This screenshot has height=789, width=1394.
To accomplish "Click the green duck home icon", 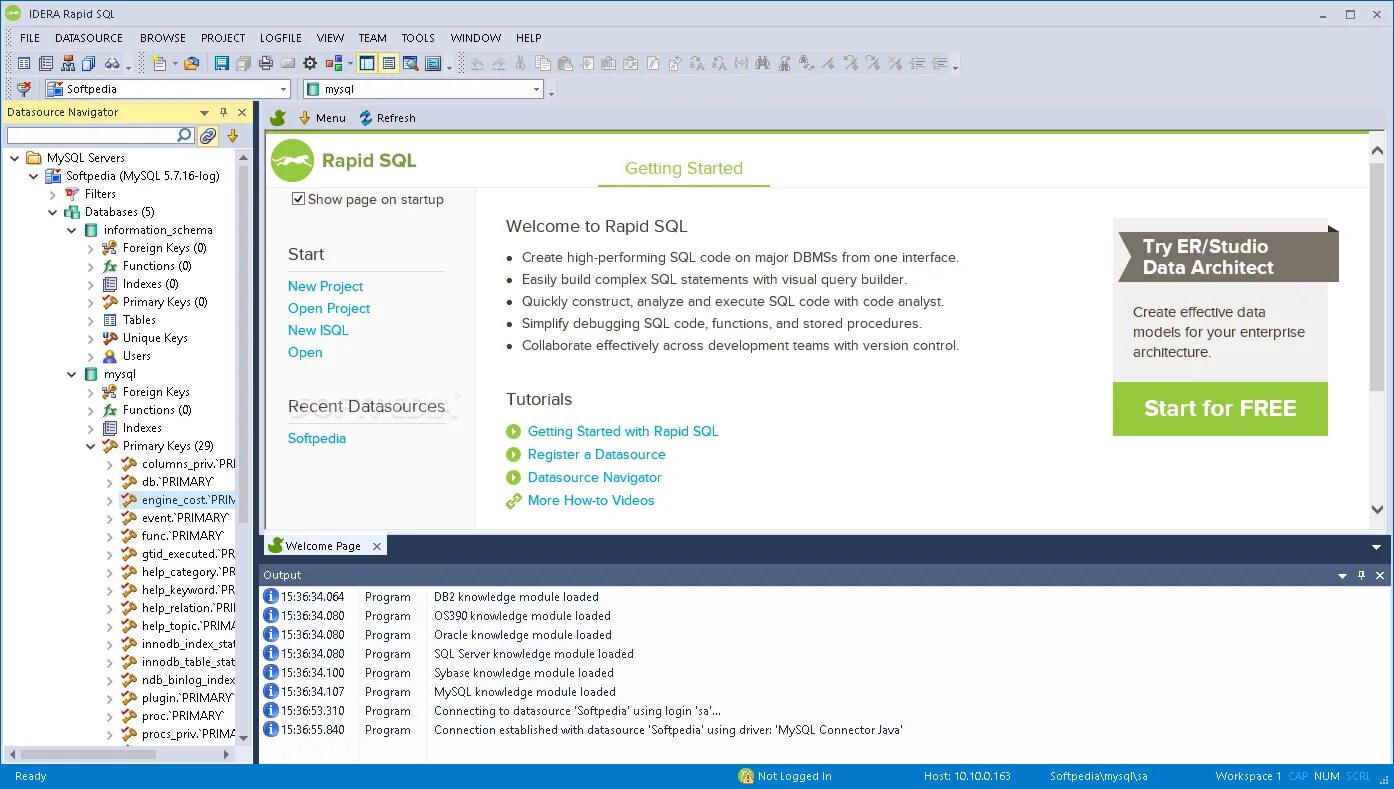I will click(x=278, y=118).
